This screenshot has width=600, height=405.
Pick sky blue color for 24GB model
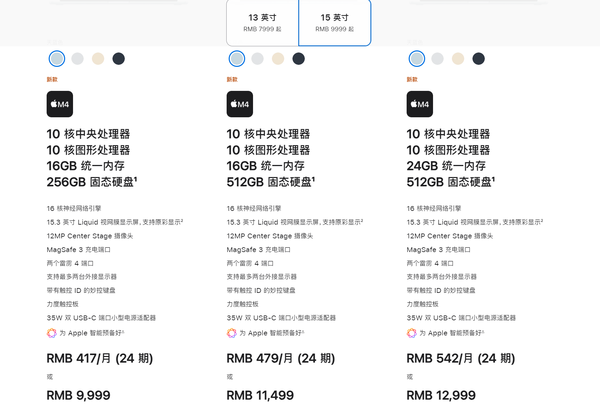pyautogui.click(x=417, y=59)
